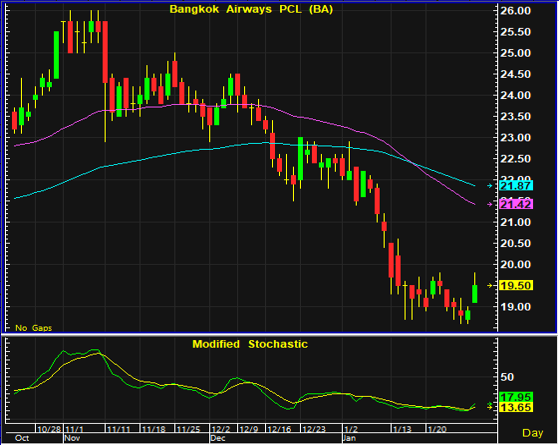Click the 12/16 date label
559x445 pixels.
pyautogui.click(x=280, y=429)
